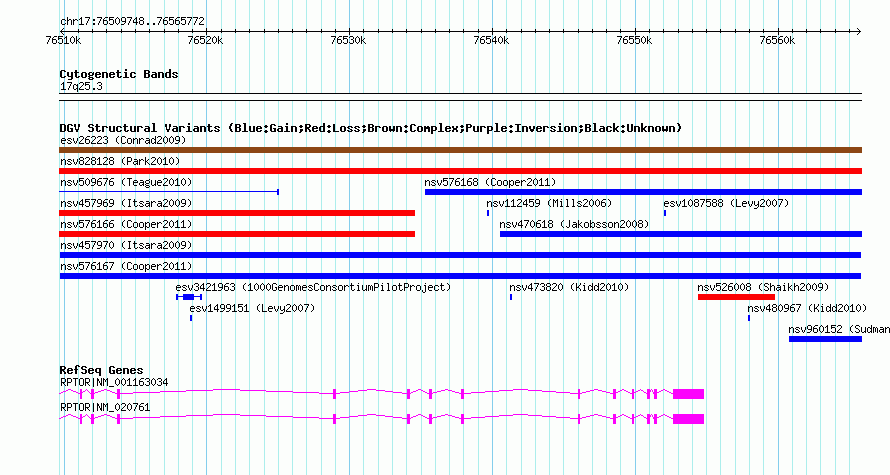Screen dimensions: 890x475
Task: Click the esv26223 brown complex variant bar
Action: 460,150
